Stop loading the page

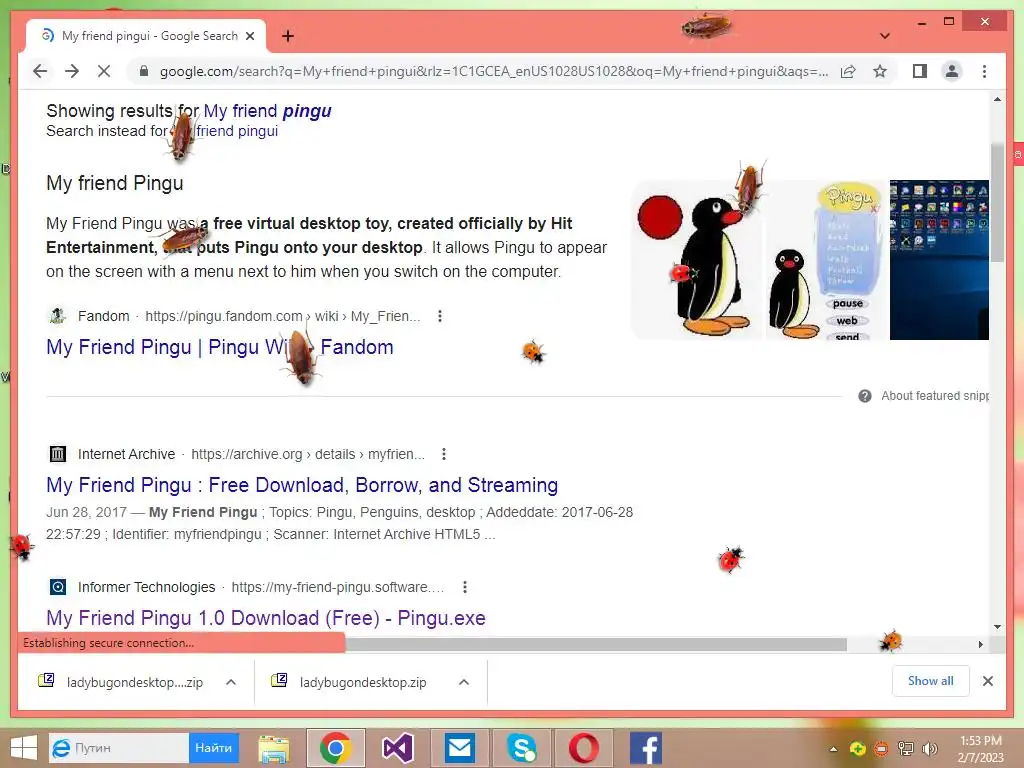click(x=104, y=71)
